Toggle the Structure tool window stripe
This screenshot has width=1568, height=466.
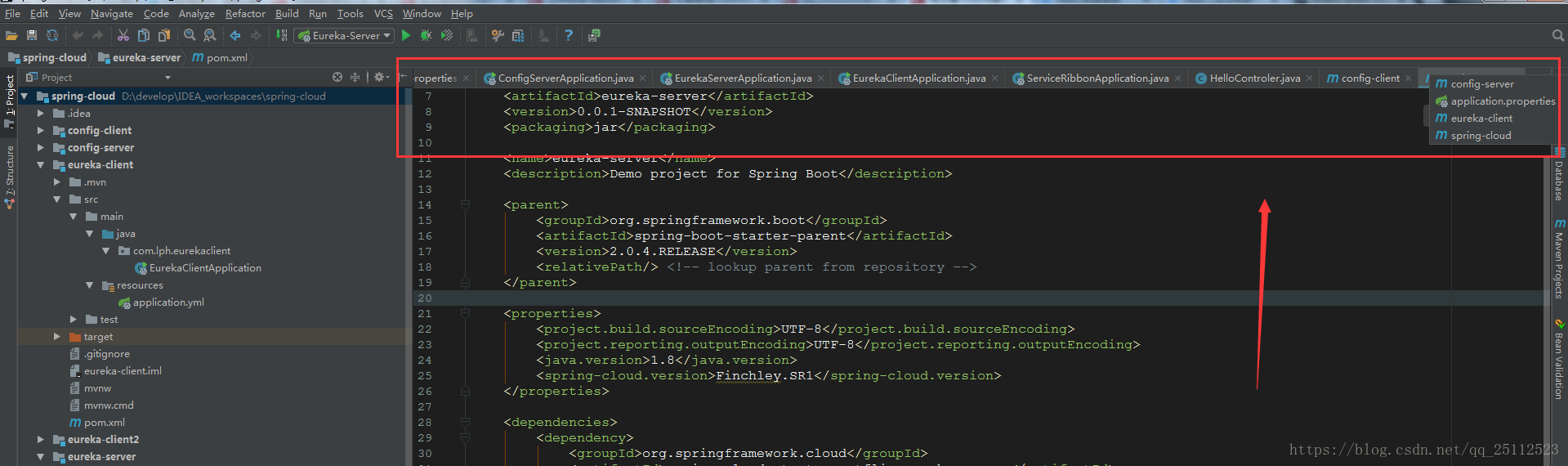[9, 177]
